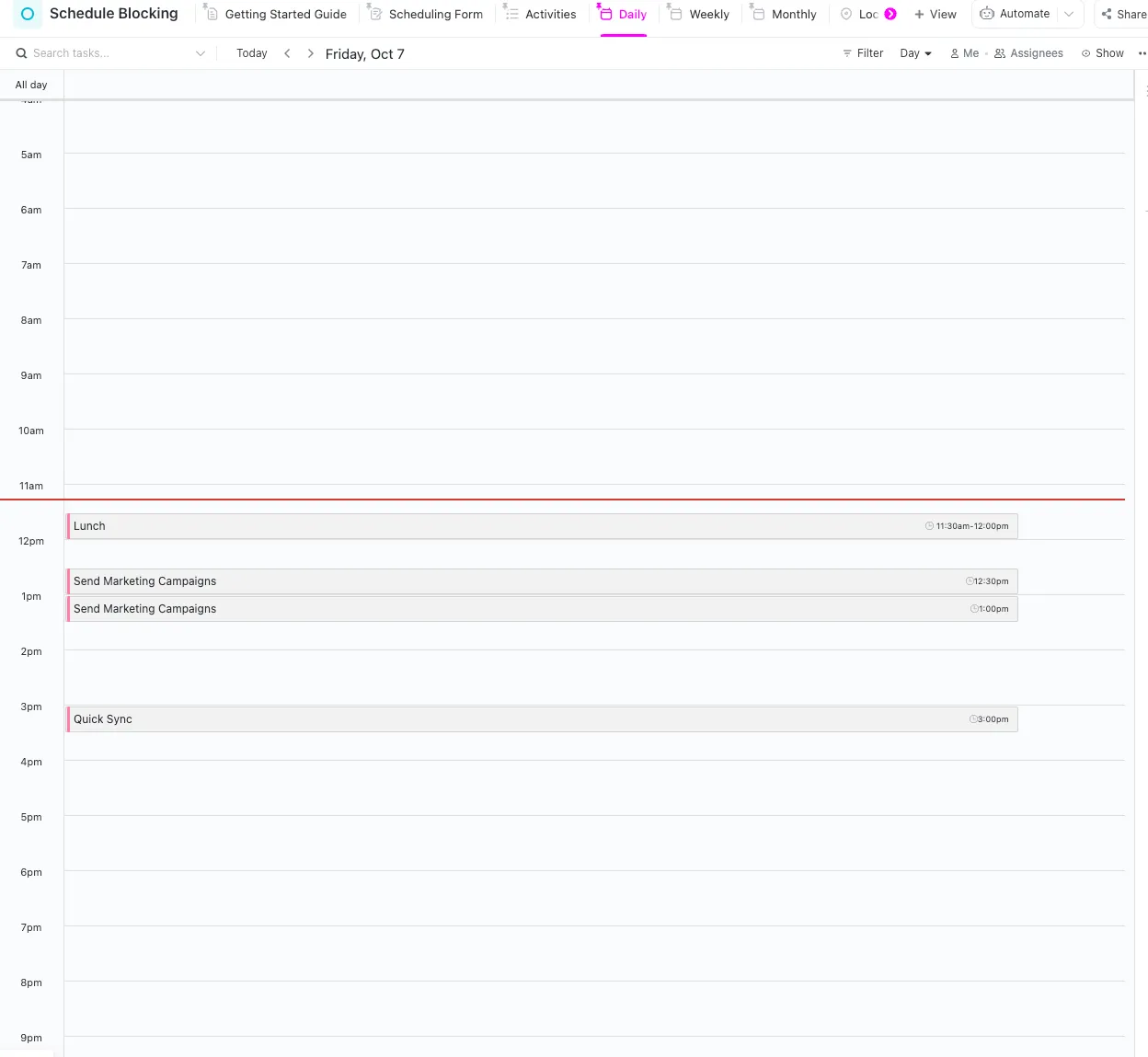Focus the Search tasks input field
The width and height of the screenshot is (1148, 1057).
tap(110, 53)
